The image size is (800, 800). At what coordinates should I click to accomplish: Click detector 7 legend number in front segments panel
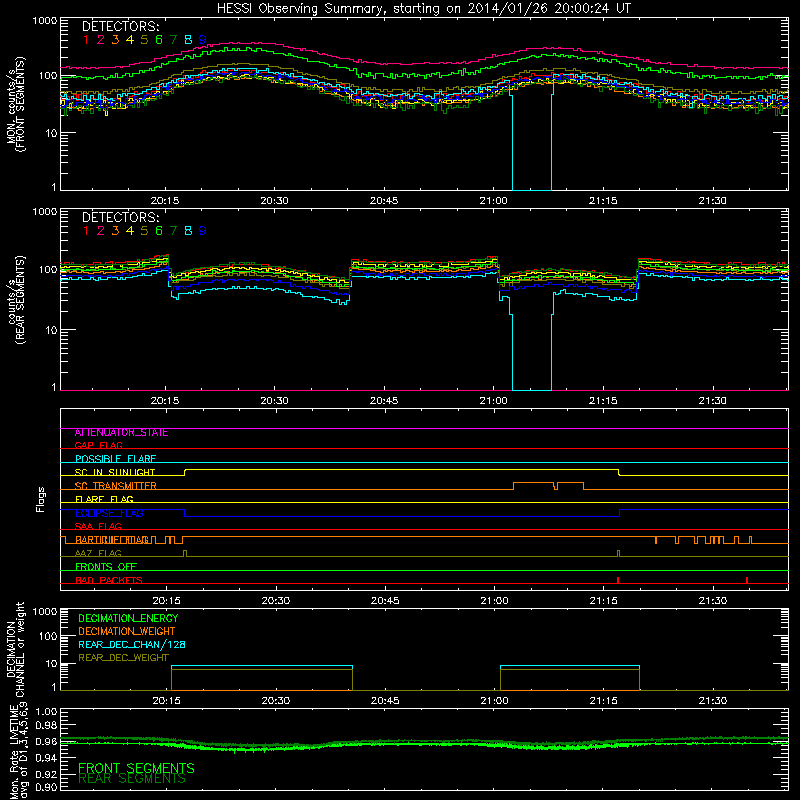pos(173,40)
